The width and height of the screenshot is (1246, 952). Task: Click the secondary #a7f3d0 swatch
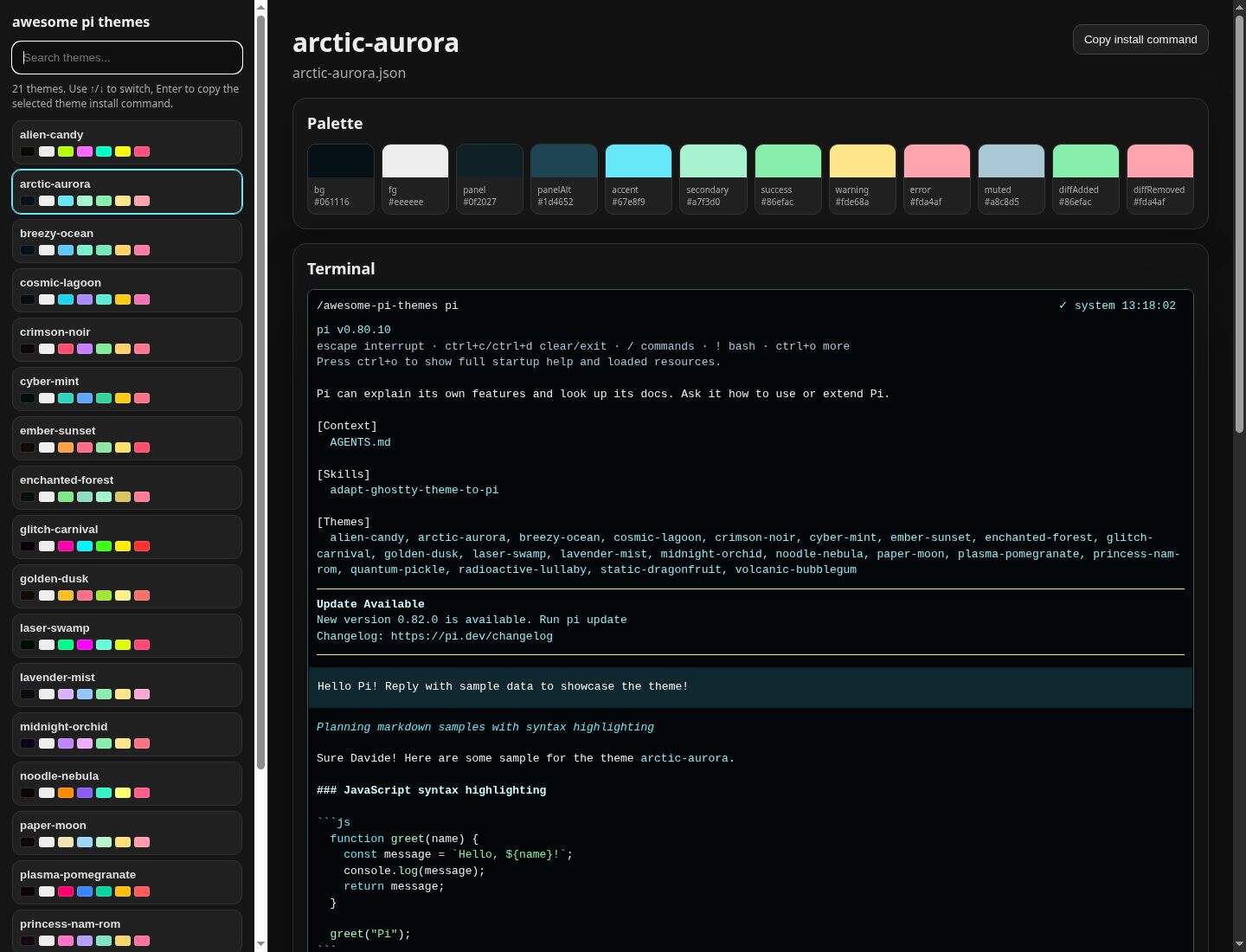tap(713, 178)
